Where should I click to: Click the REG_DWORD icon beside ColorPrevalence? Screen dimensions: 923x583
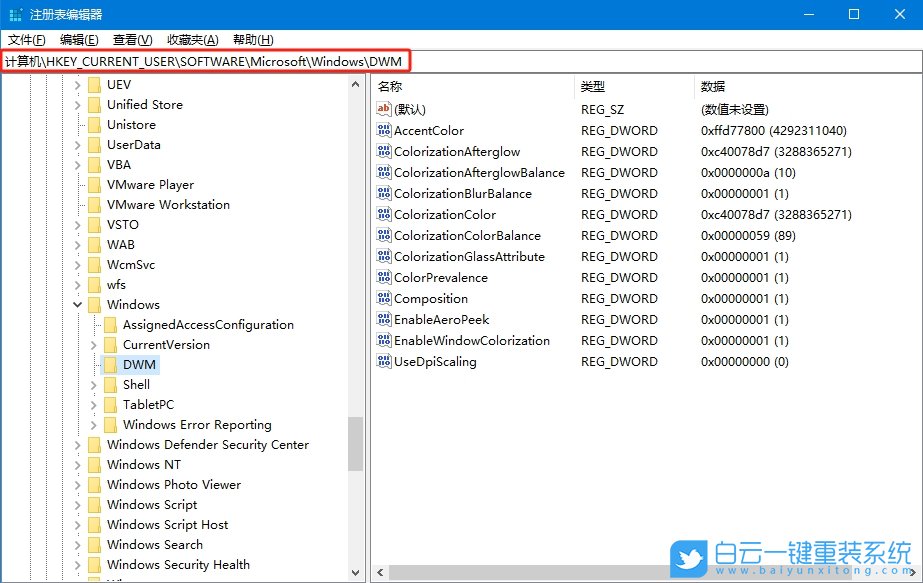tap(383, 277)
